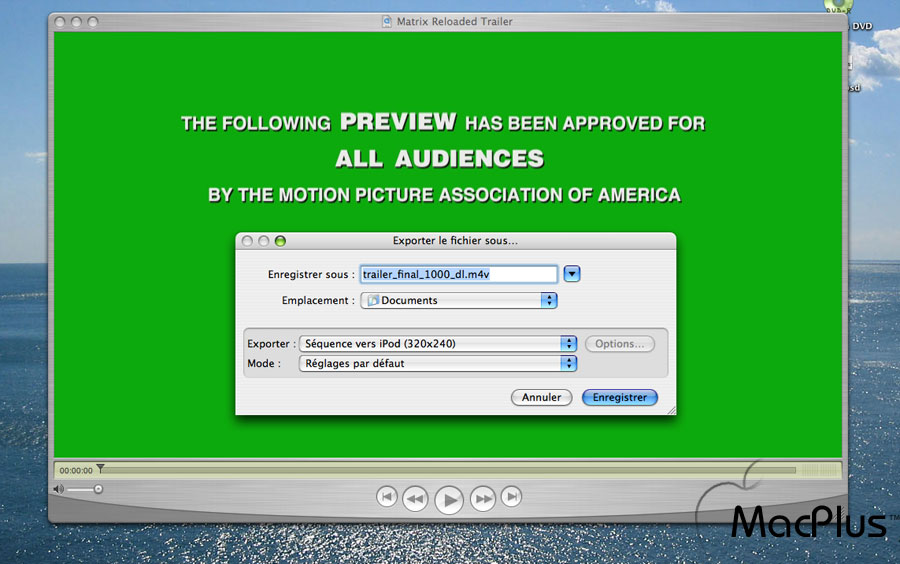The image size is (900, 564).
Task: Click the QuickTime speaker volume icon
Action: [x=59, y=489]
